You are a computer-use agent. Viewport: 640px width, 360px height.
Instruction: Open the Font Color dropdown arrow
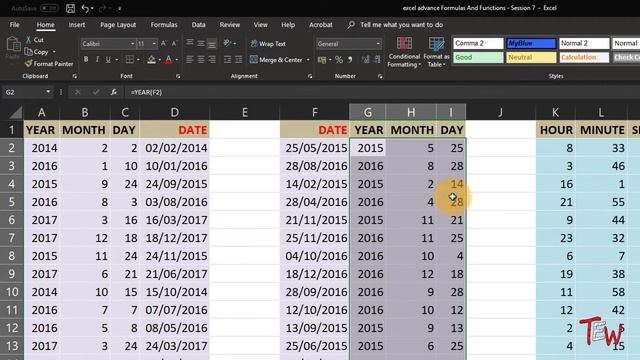(x=177, y=60)
